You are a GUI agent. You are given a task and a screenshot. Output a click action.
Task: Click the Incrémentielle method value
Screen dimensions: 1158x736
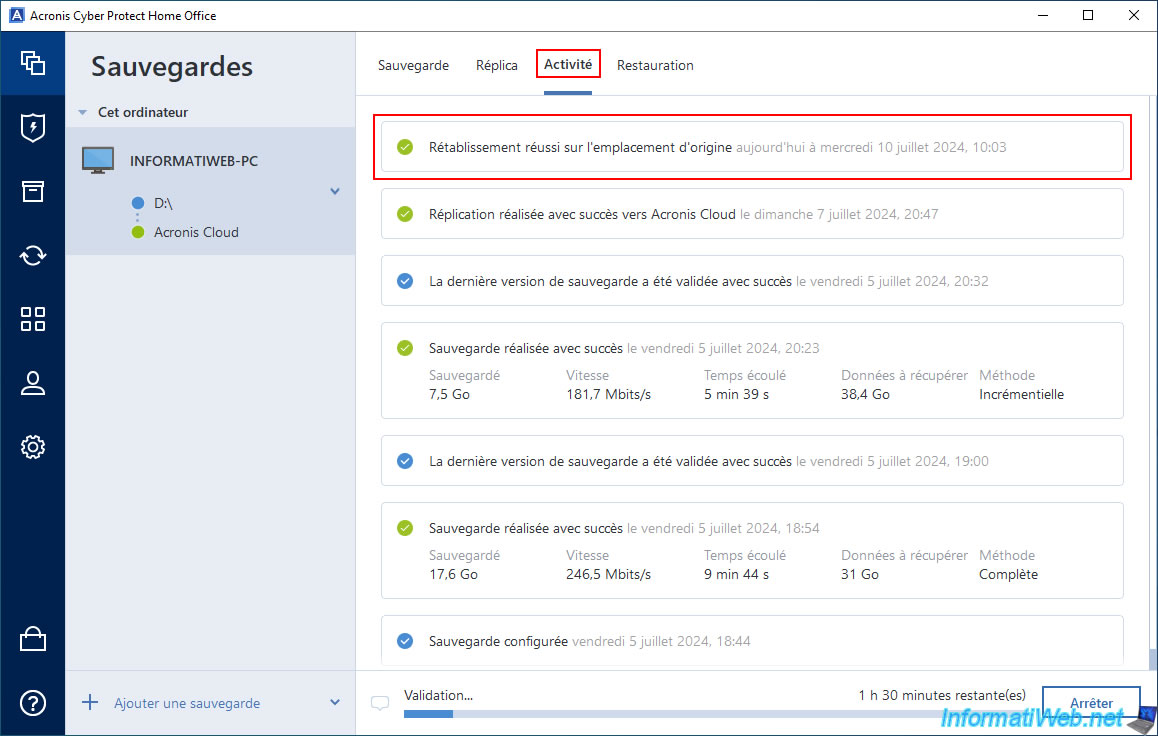(1021, 394)
